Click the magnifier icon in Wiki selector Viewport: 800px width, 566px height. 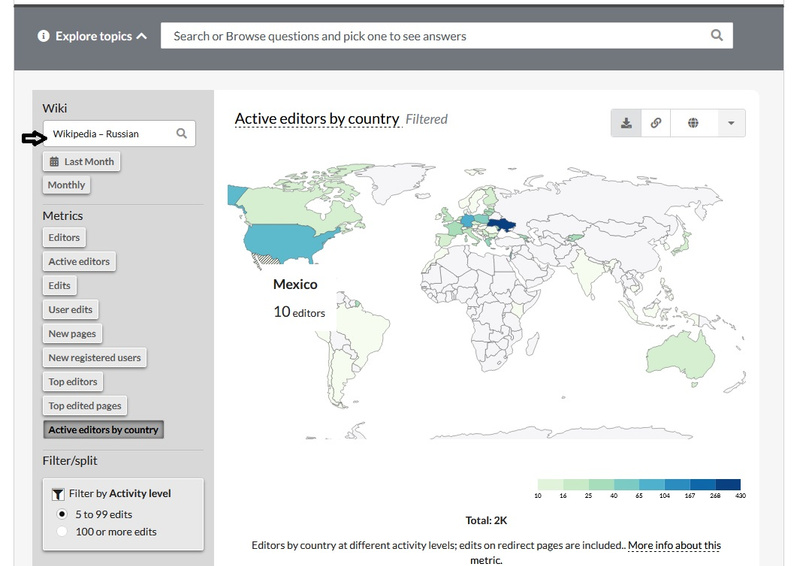[x=181, y=133]
